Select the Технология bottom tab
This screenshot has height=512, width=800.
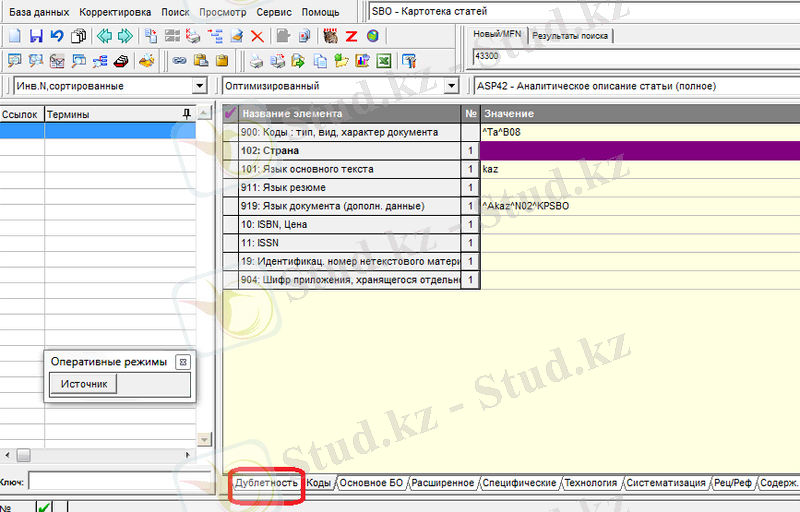click(591, 482)
